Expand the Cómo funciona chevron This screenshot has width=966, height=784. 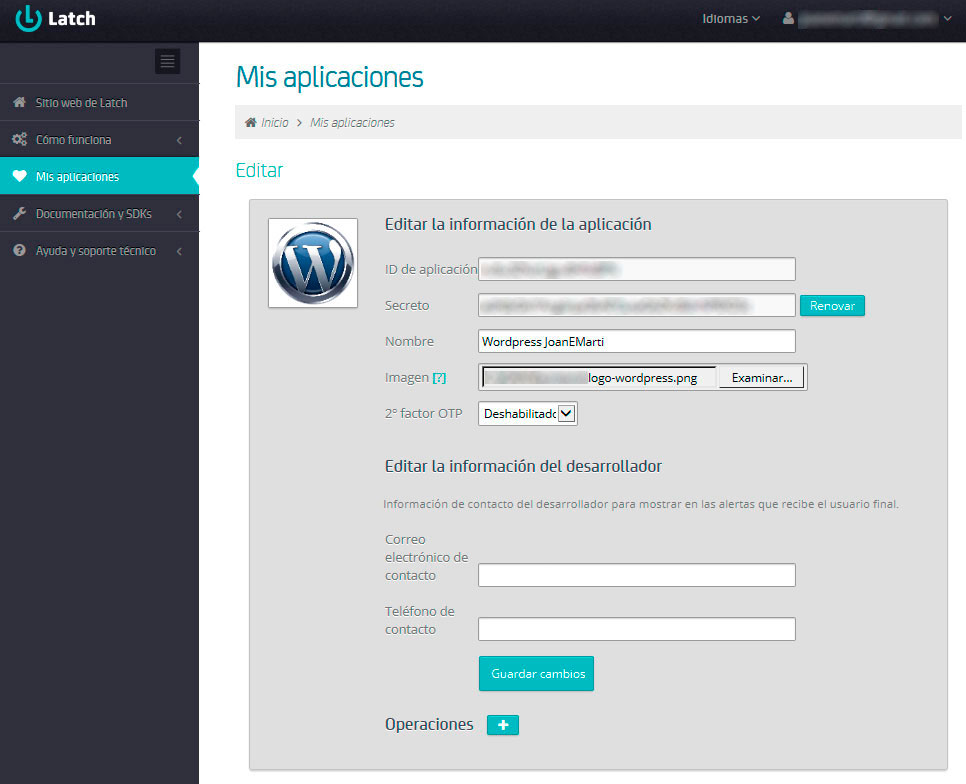point(179,140)
